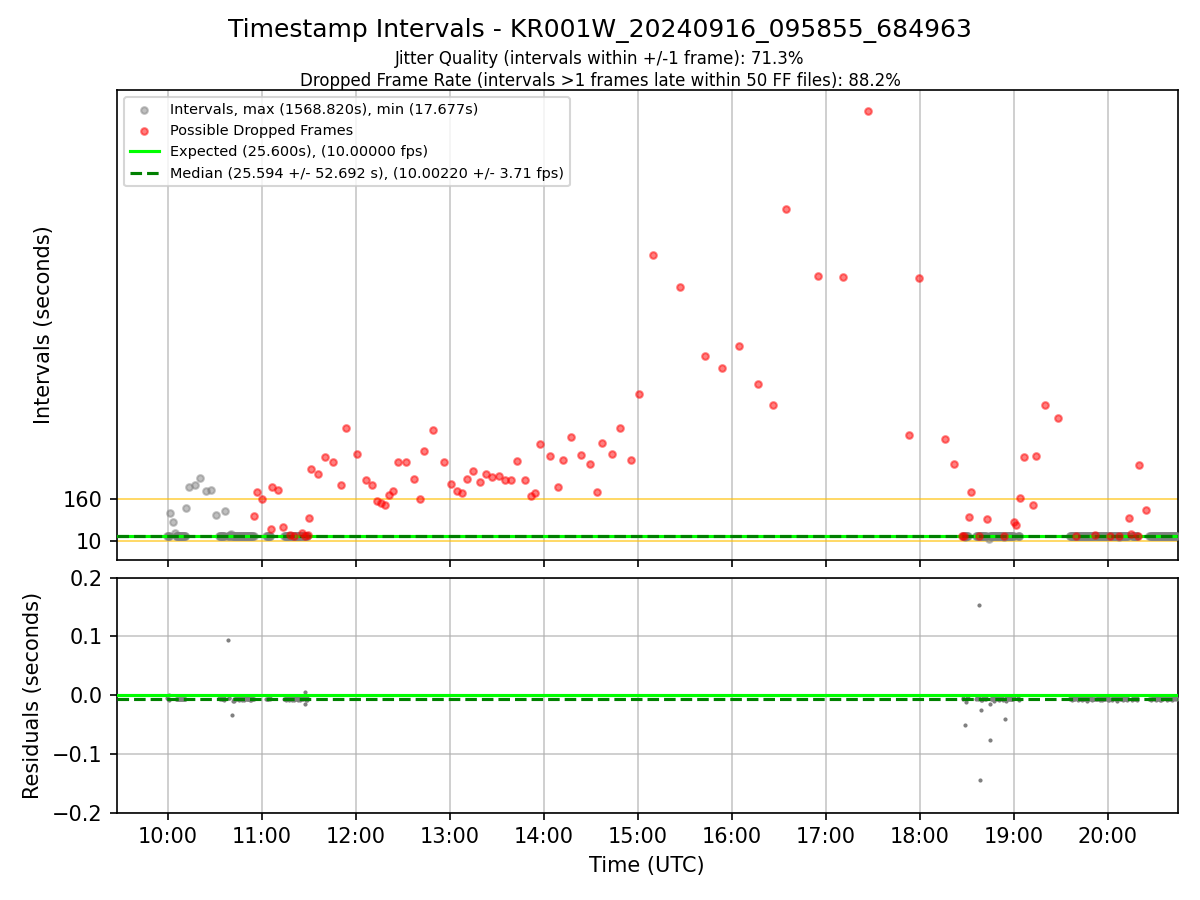This screenshot has width=1200, height=900.
Task: Click the 'Residuals (seconds)' y-axis label
Action: [32, 696]
